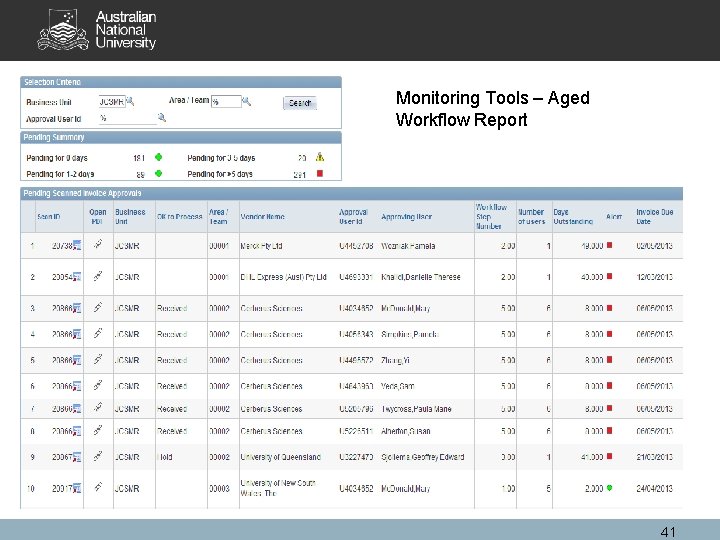720x540 pixels.
Task: Click the Pending Summary section header
Action: (181, 137)
